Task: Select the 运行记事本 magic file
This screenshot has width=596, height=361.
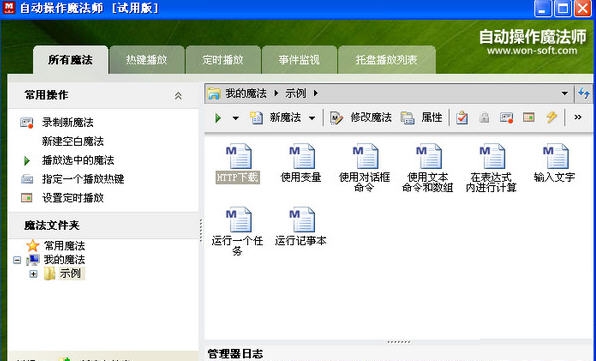Action: tap(301, 227)
